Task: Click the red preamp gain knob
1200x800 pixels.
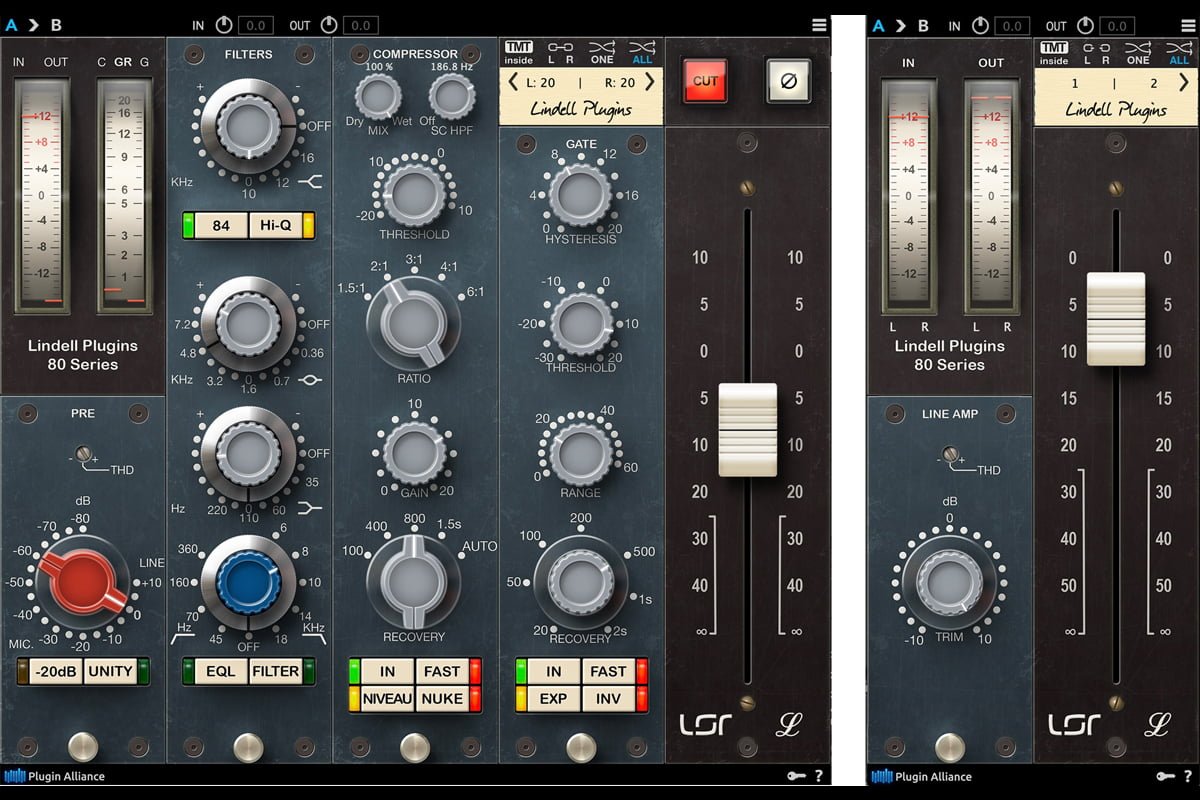Action: coord(81,584)
